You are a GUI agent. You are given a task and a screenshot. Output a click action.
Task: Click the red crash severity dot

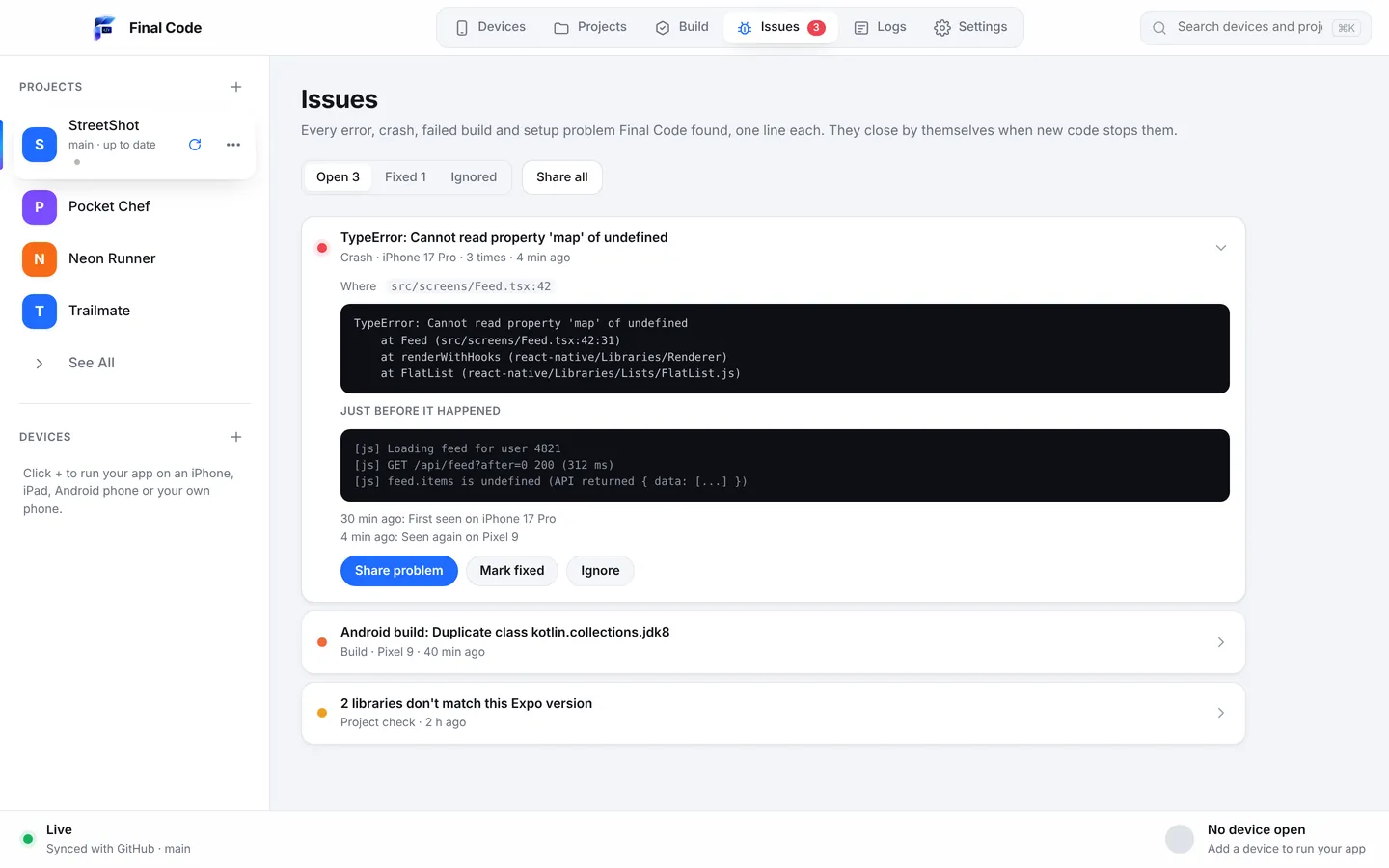coord(322,248)
